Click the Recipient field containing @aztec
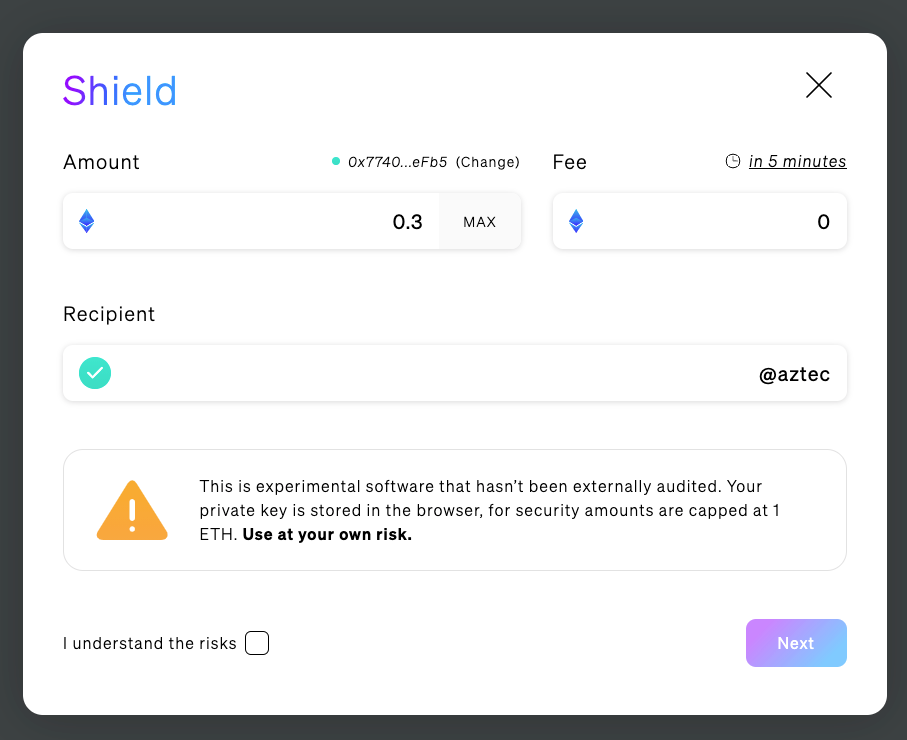 455,374
